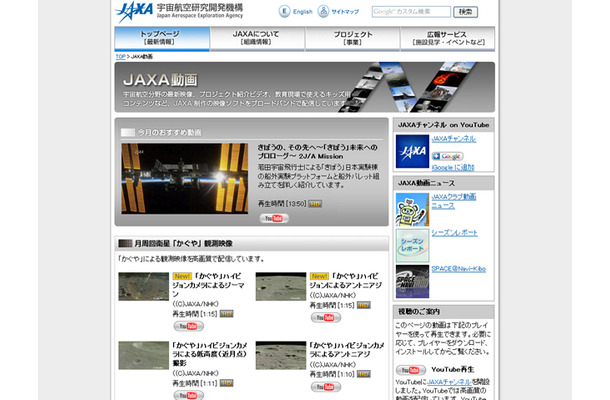The height and width of the screenshot is (400, 610).
Task: Click the 月周回衛星「かぐや」観測映像 heading
Action: point(183,244)
